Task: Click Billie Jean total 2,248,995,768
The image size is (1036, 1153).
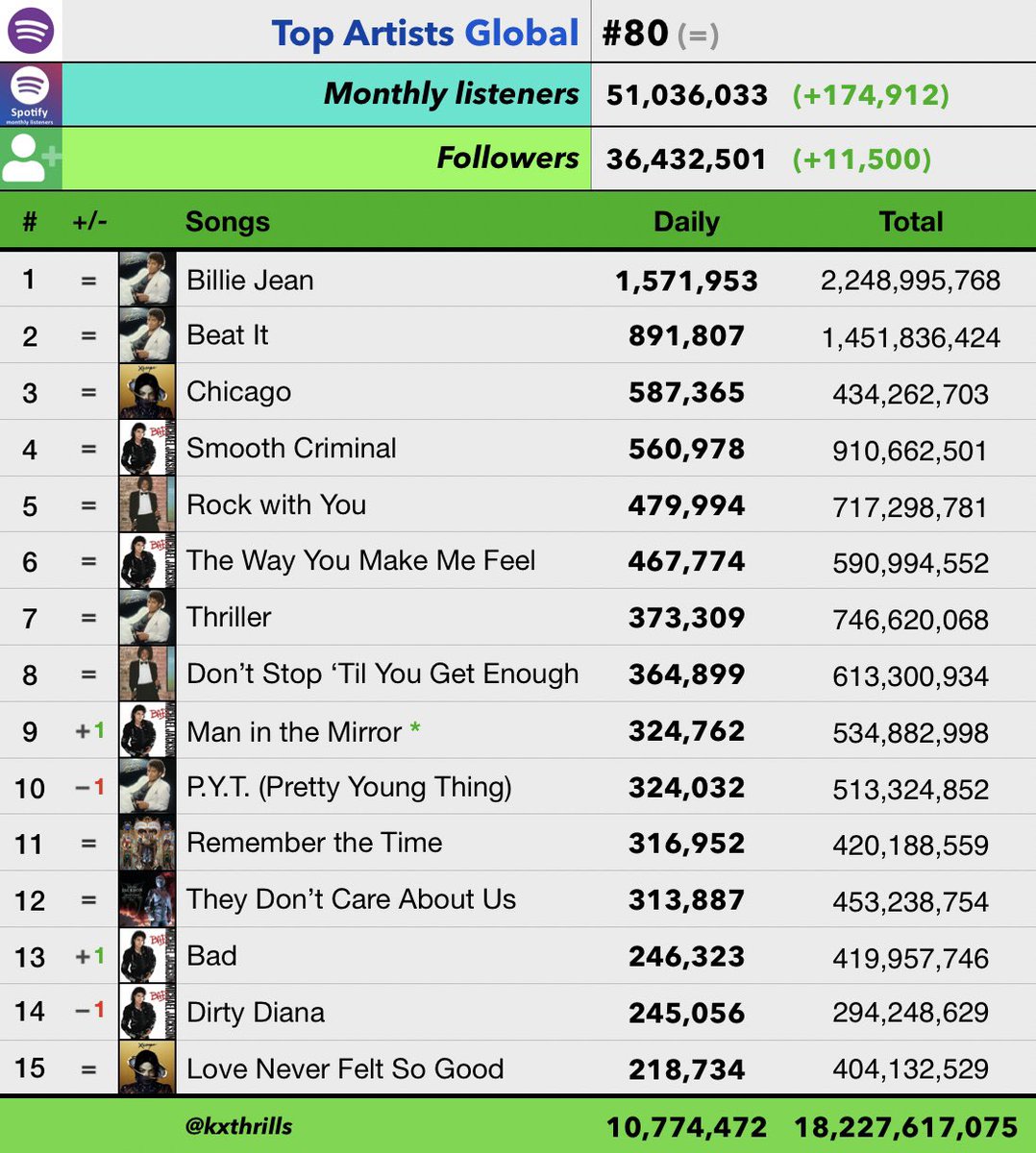Action: 910,281
